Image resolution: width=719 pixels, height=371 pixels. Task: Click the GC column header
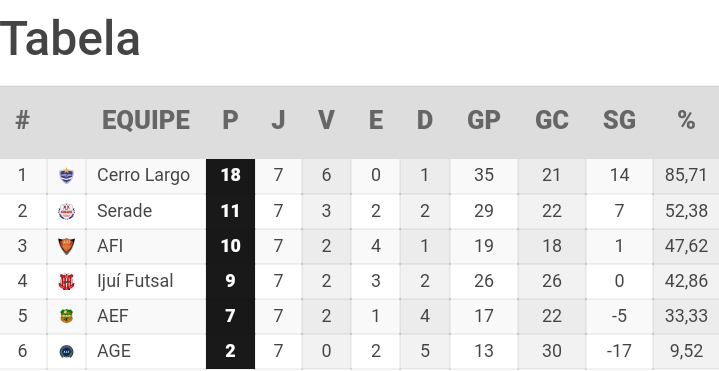tap(552, 120)
